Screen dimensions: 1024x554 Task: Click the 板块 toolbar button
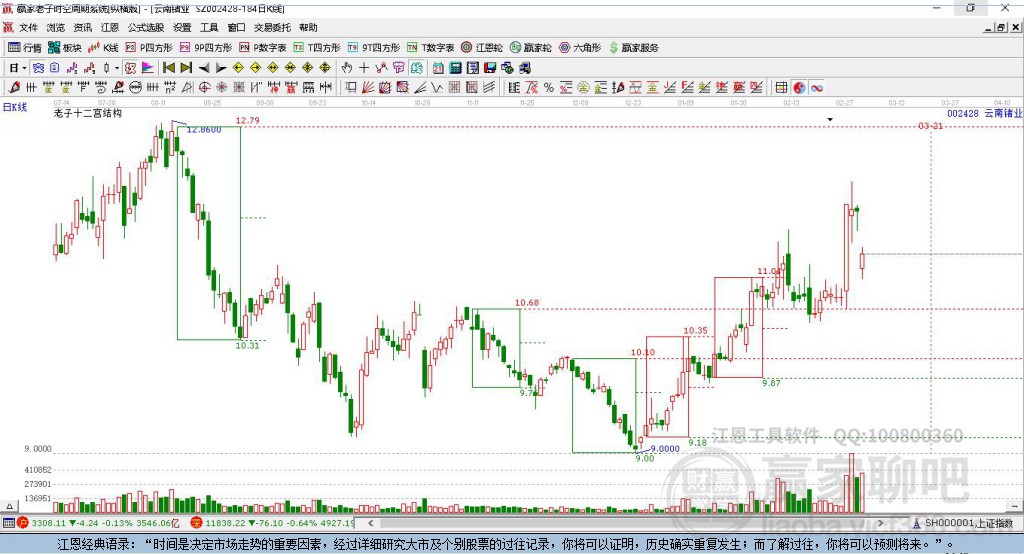pyautogui.click(x=65, y=48)
